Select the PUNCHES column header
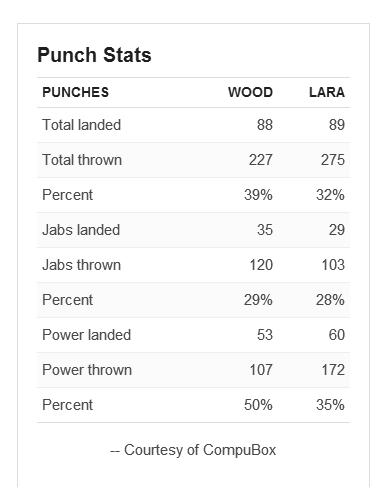 pos(76,92)
